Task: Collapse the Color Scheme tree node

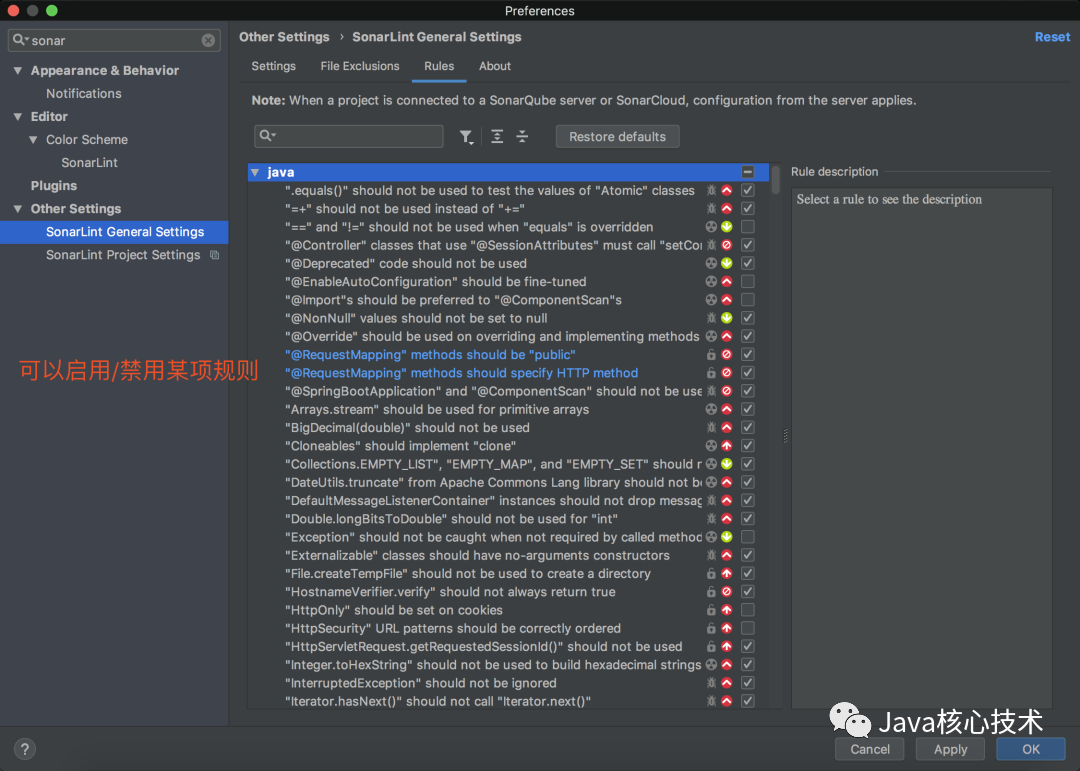Action: coord(33,140)
